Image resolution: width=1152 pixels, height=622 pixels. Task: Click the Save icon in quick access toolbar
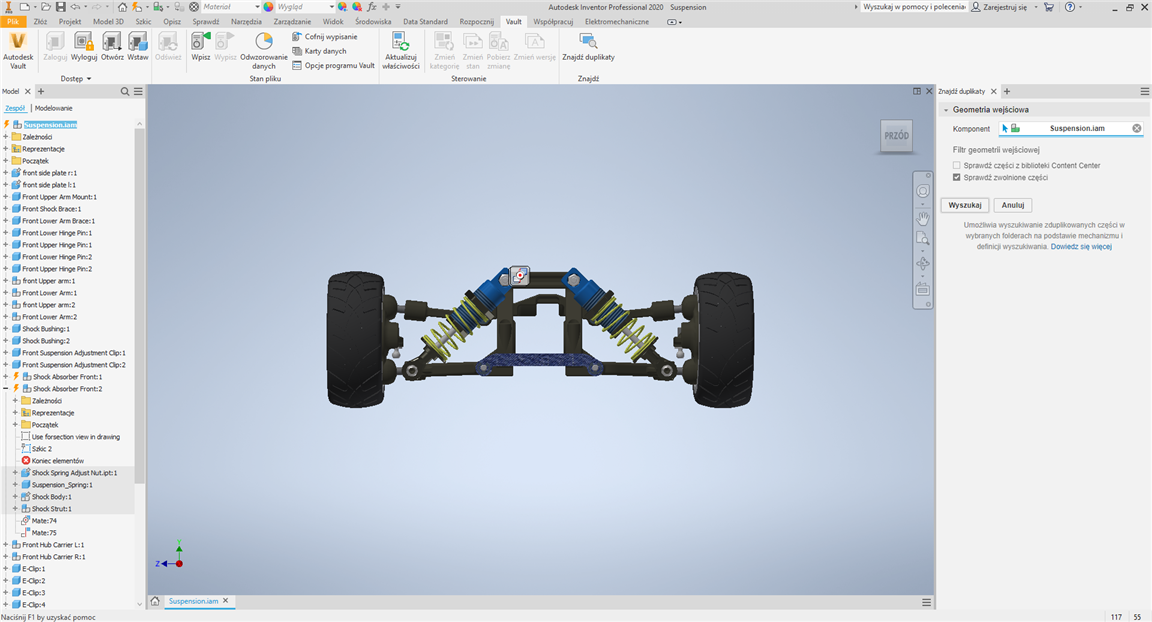click(61, 7)
